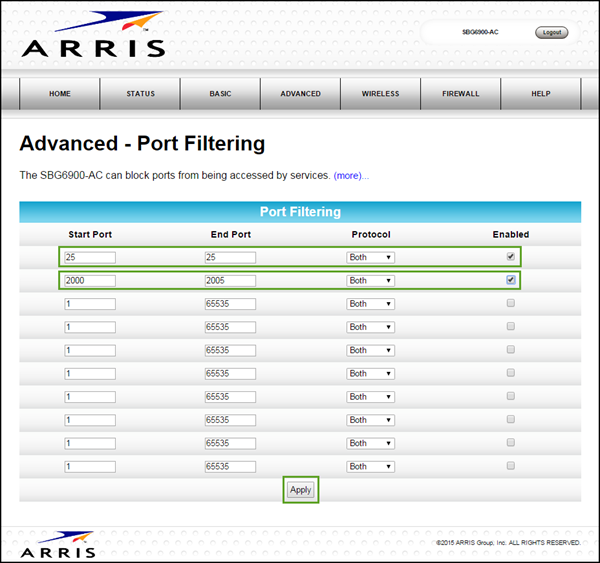Click the Start Port field containing 2000

pos(90,281)
